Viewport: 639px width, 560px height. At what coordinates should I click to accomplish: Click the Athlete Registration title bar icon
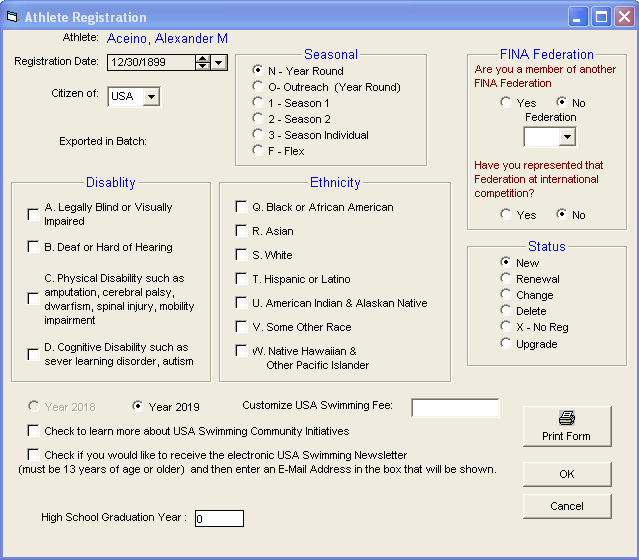pyautogui.click(x=11, y=17)
